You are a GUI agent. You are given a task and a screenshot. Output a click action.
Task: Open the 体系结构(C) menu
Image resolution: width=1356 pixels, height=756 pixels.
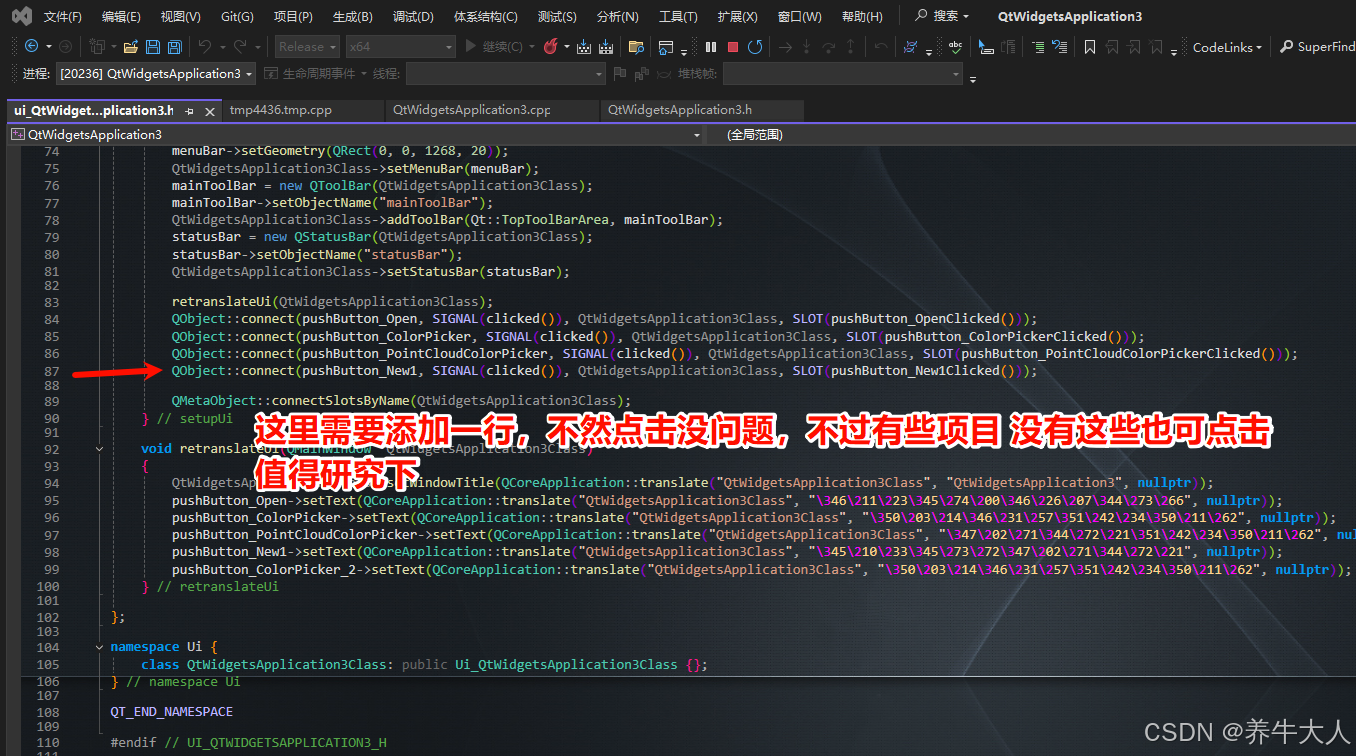(486, 16)
